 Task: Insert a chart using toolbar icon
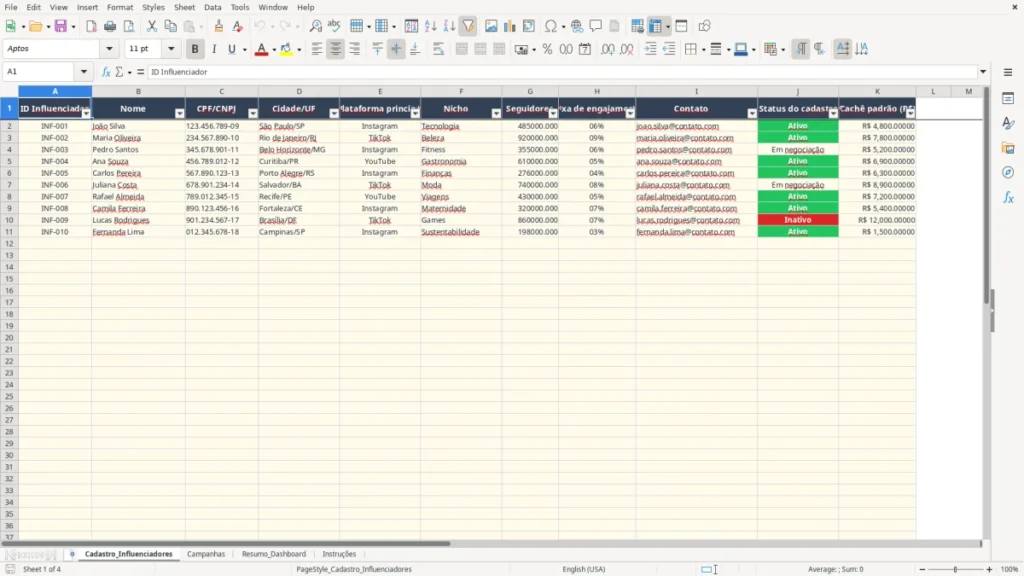click(x=509, y=26)
